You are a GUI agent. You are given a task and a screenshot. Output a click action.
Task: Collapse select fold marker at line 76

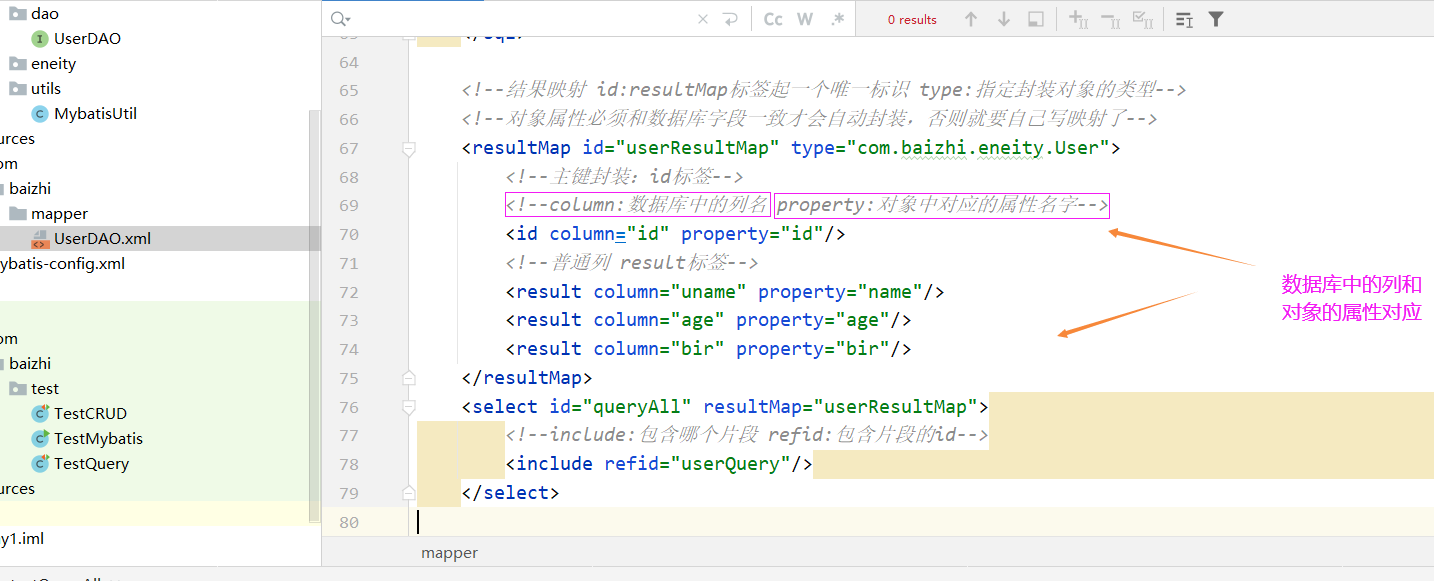coord(408,407)
